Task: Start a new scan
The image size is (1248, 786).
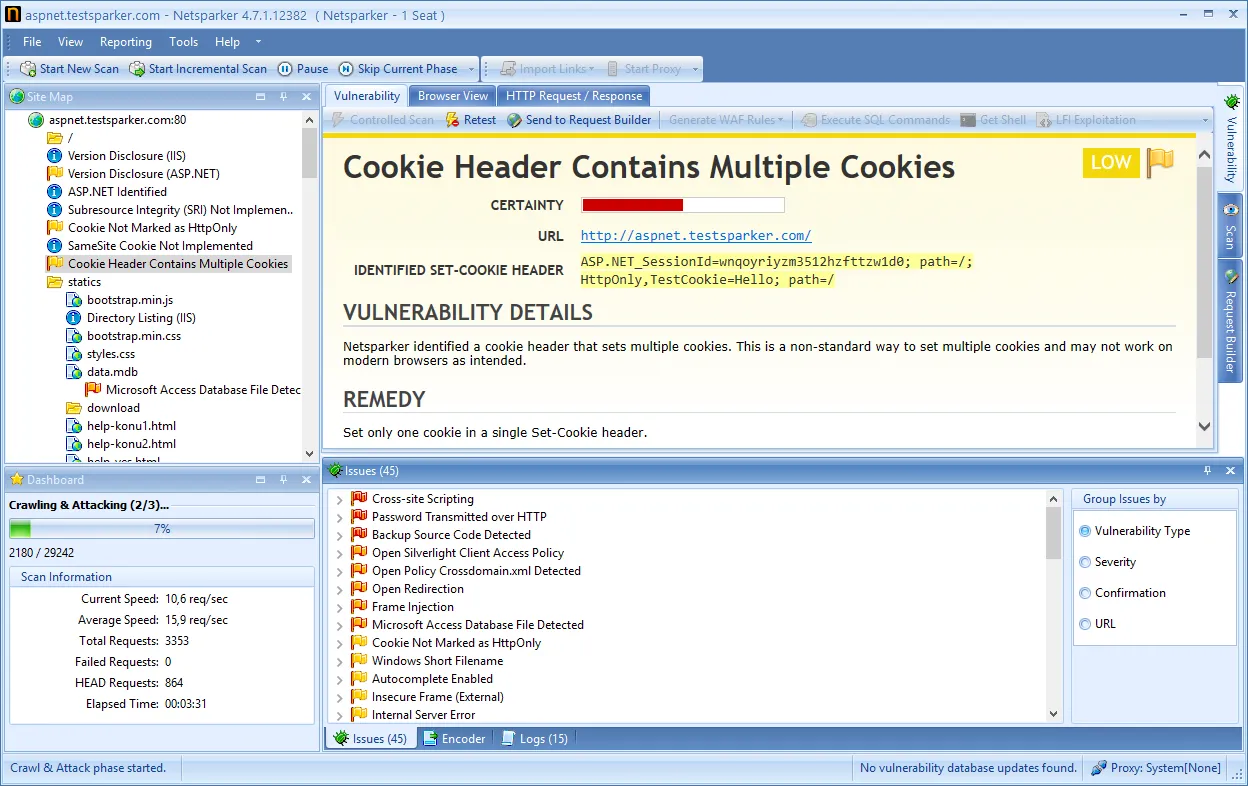Action: [69, 68]
